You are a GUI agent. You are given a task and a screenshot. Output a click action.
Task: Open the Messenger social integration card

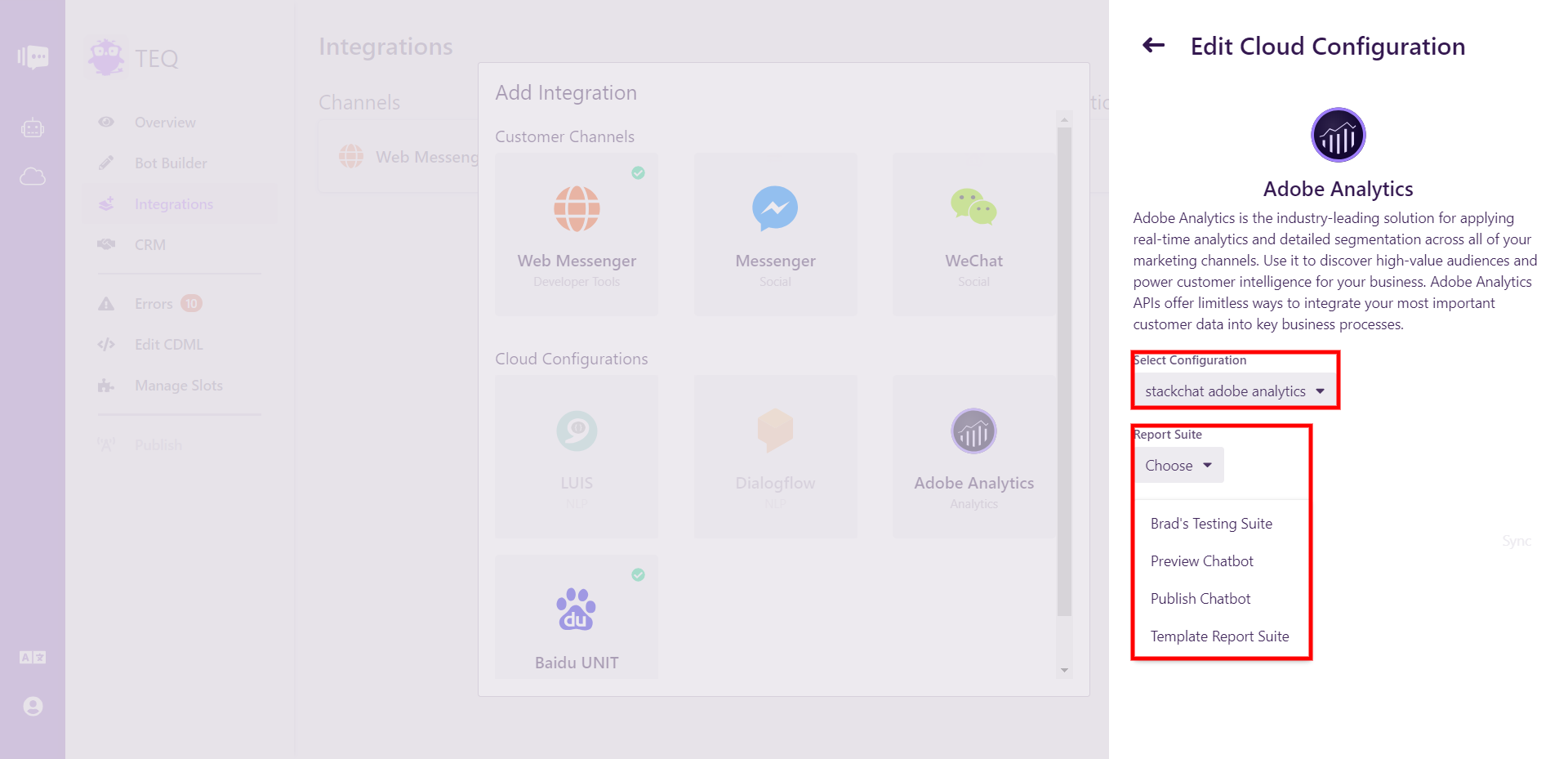pos(775,234)
